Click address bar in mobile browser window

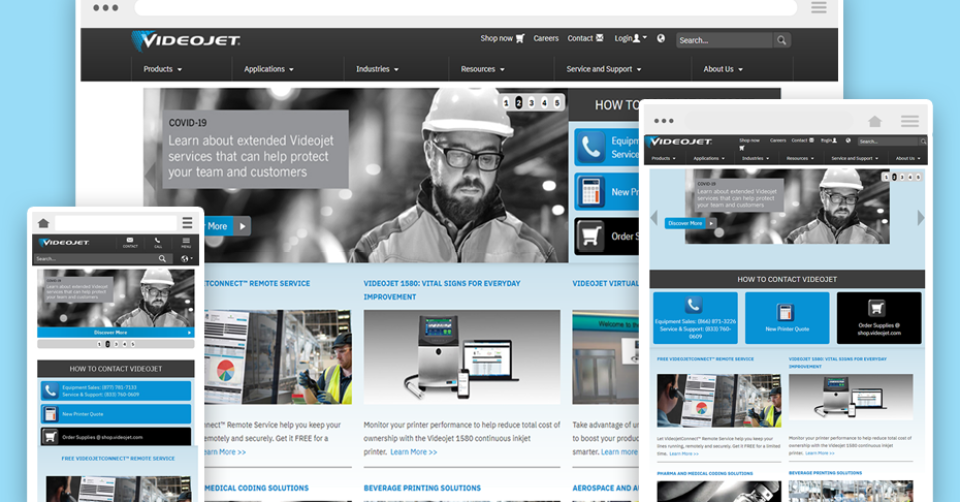click(116, 222)
